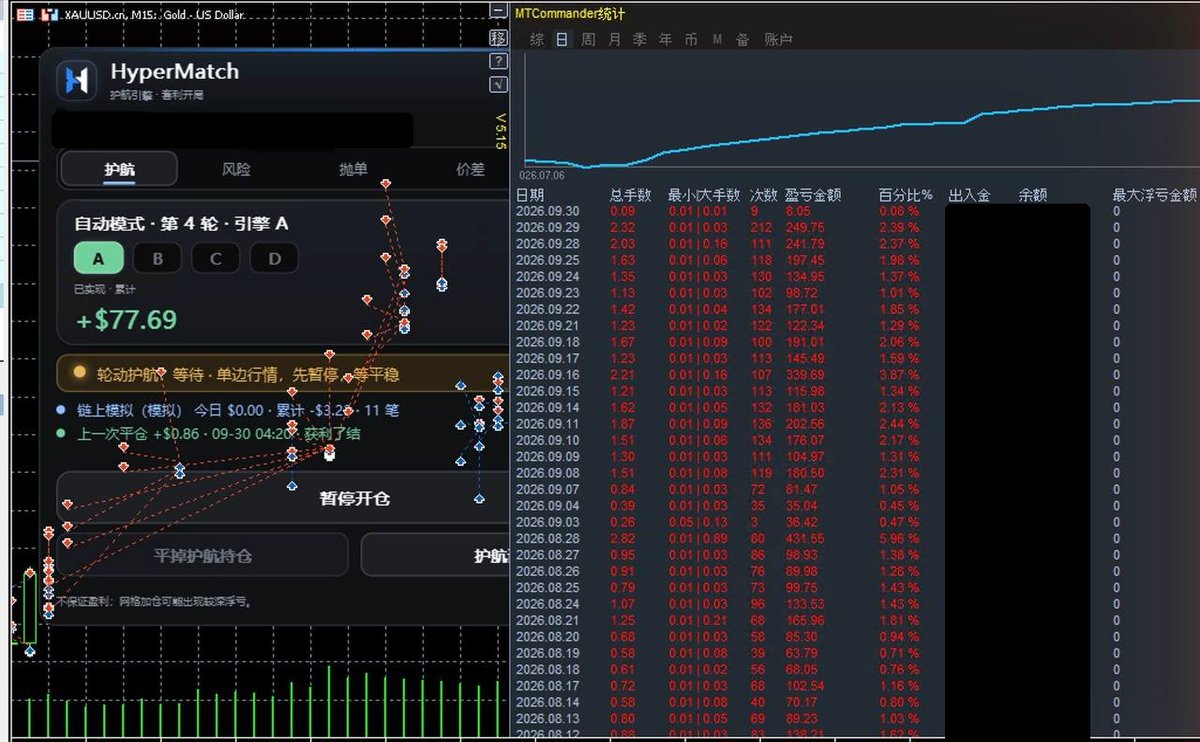Image resolution: width=1200 pixels, height=742 pixels.
Task: Switch to the 风险 tab in HyperMatch
Action: [x=236, y=169]
